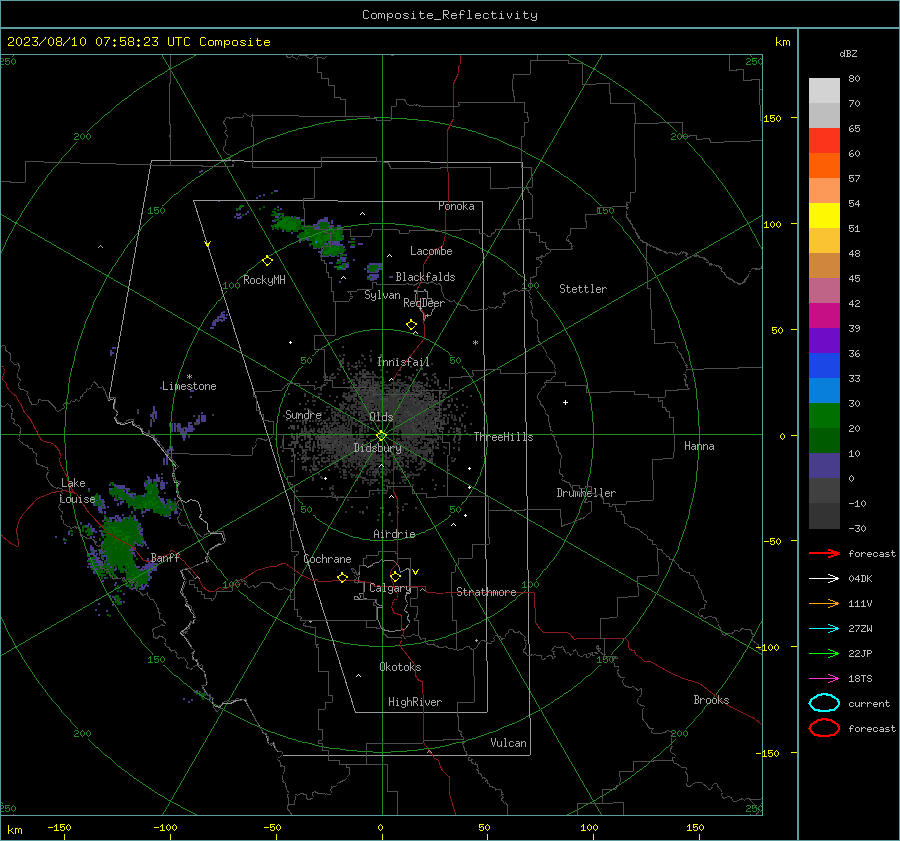This screenshot has height=841, width=900.
Task: Click the Composite_Reflectivity title
Action: pos(450,15)
